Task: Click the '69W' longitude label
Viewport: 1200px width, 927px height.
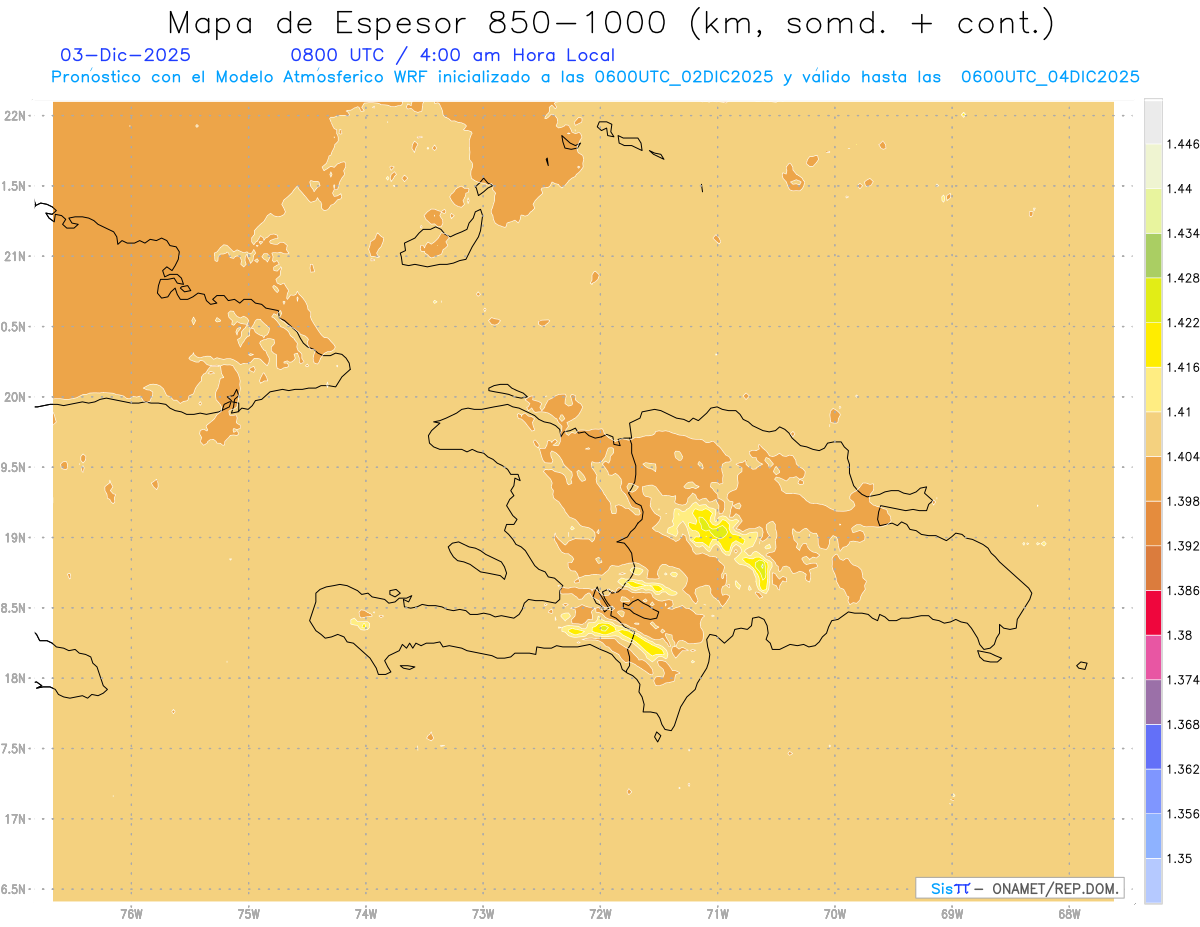Action: [952, 914]
